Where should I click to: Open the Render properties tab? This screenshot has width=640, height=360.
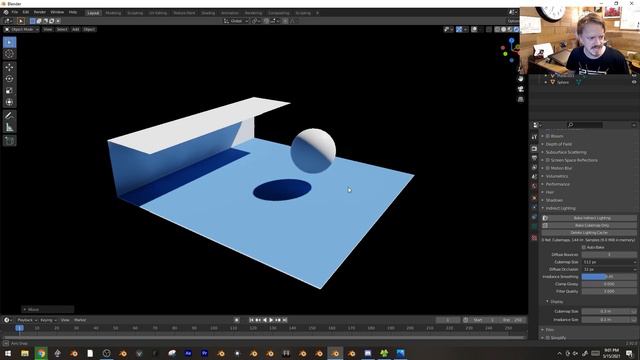pos(534,149)
